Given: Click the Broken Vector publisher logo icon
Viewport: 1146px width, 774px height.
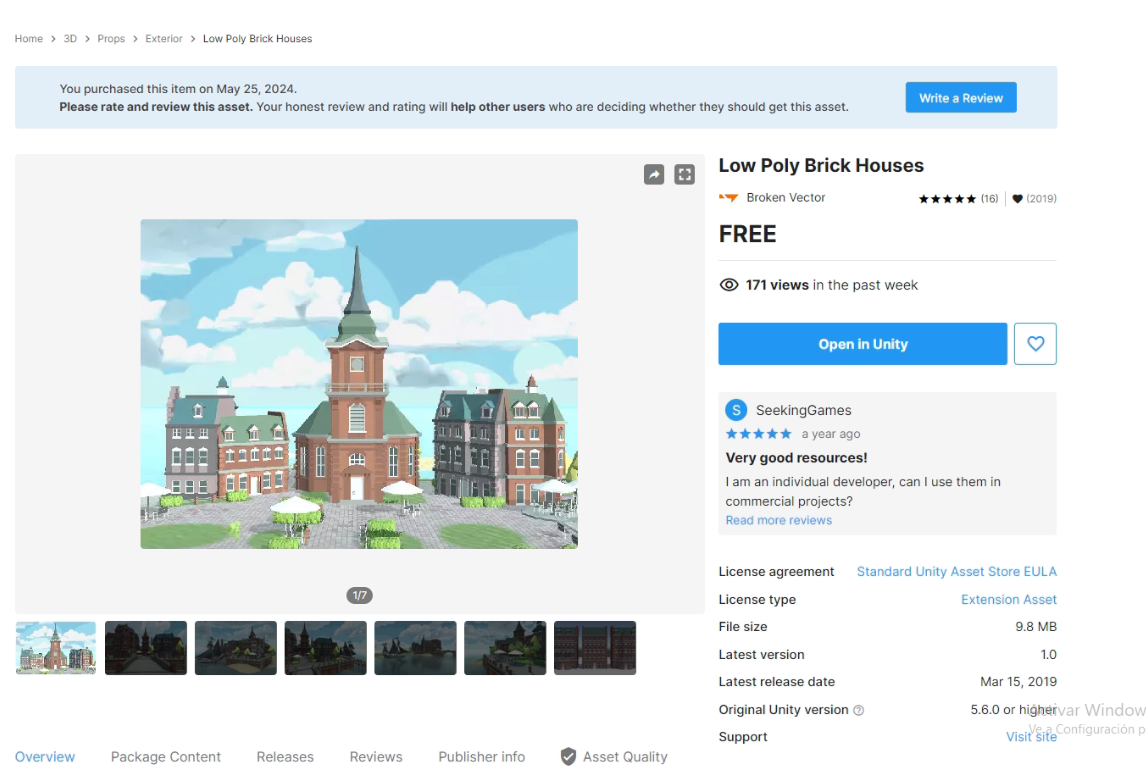Looking at the screenshot, I should click(729, 197).
